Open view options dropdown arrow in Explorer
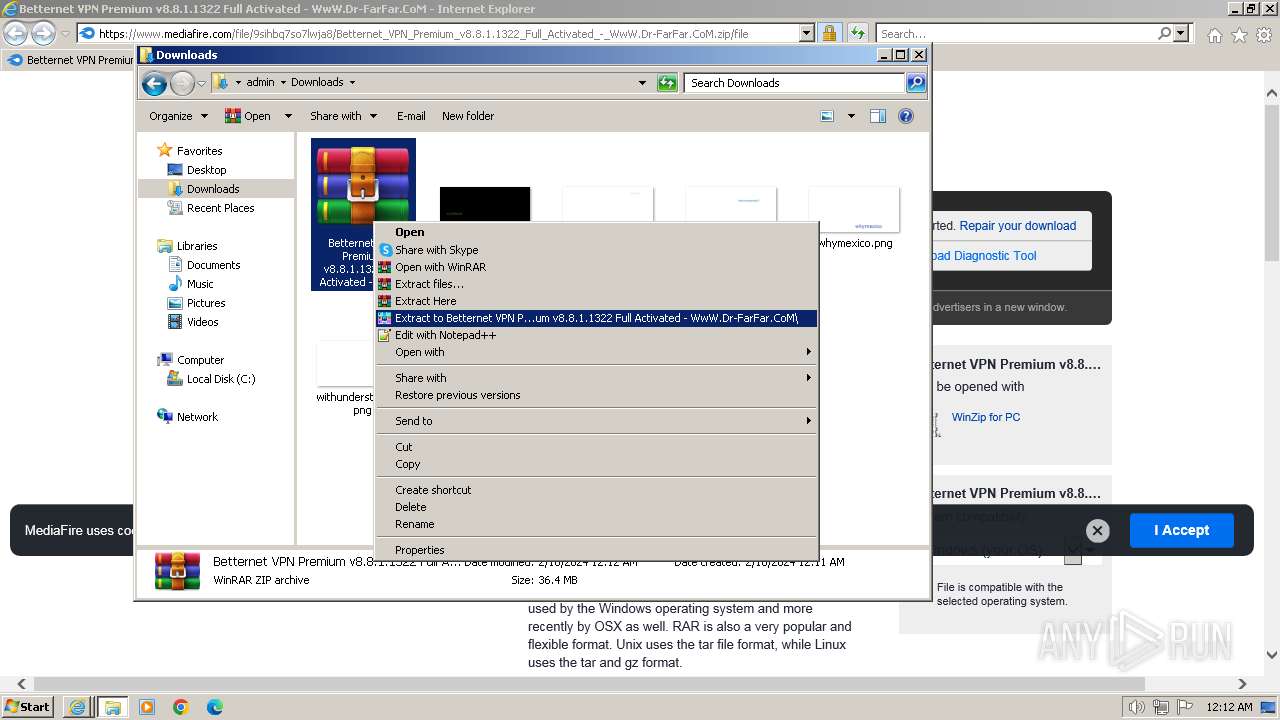This screenshot has width=1280, height=720. coord(851,116)
